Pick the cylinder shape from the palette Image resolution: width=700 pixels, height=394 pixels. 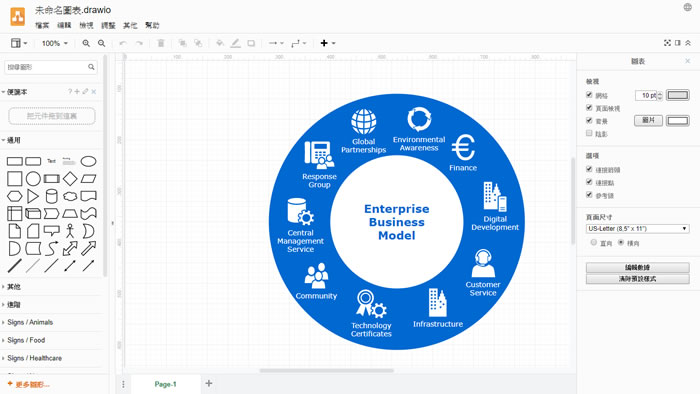click(x=52, y=196)
